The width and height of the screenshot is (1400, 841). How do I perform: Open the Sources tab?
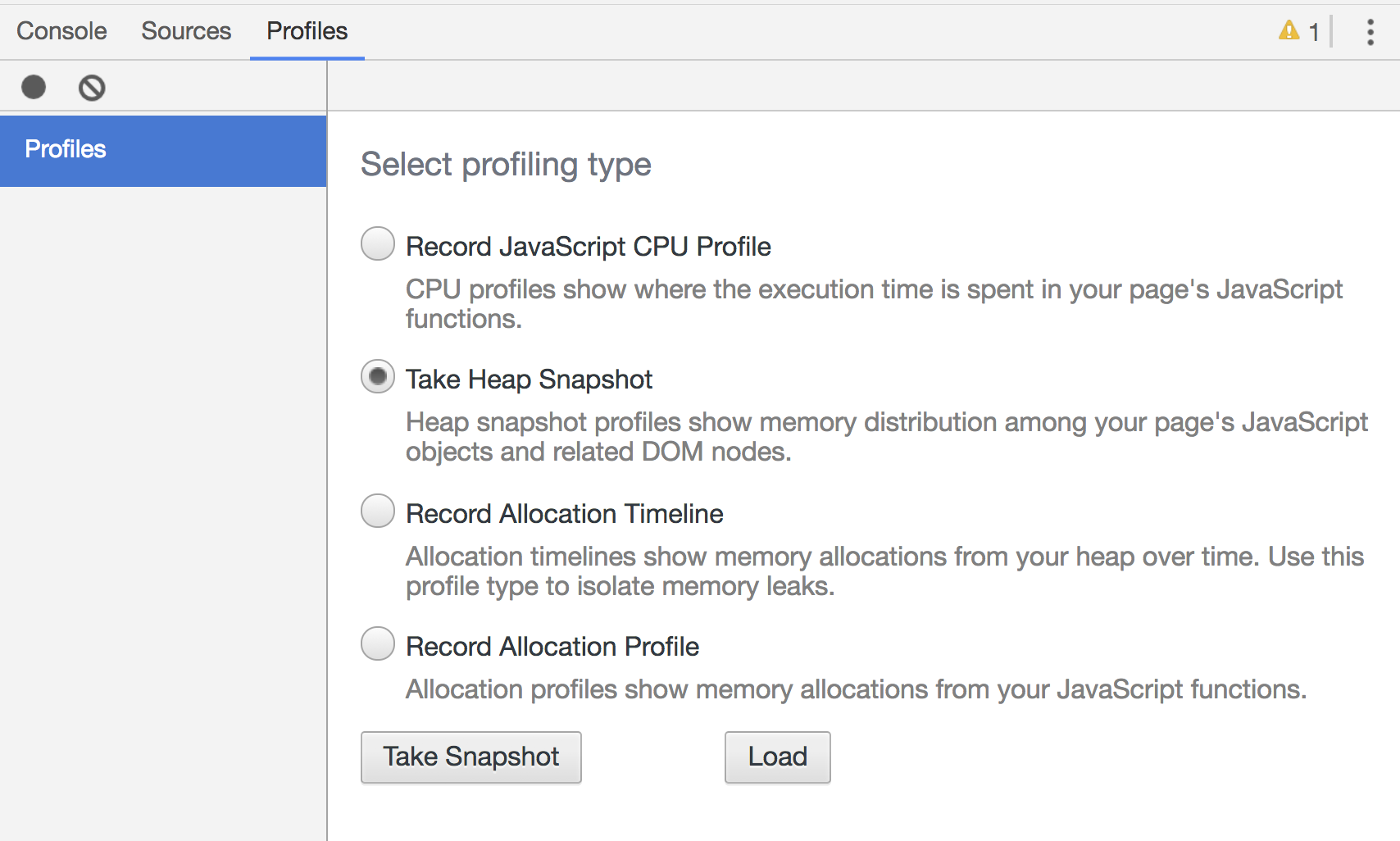coord(186,31)
